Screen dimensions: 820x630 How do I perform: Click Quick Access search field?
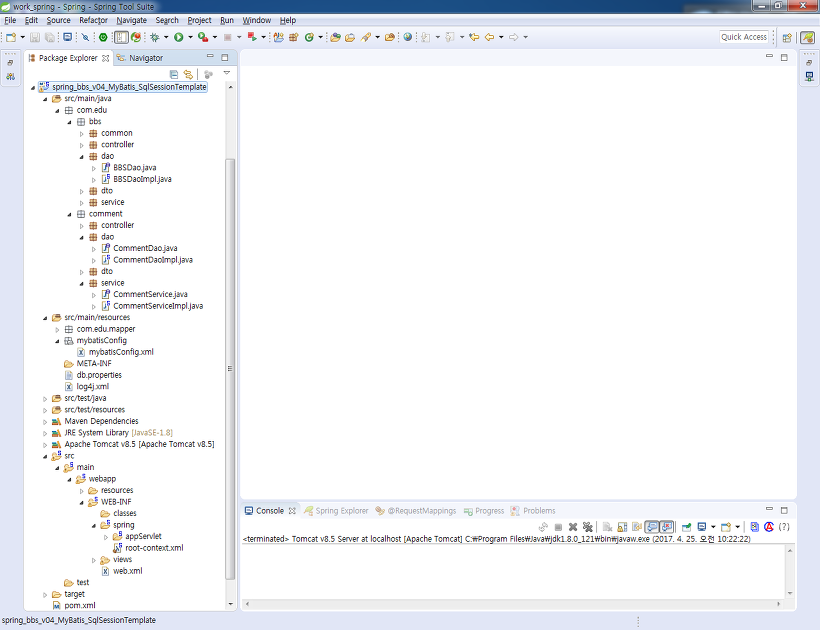point(744,37)
